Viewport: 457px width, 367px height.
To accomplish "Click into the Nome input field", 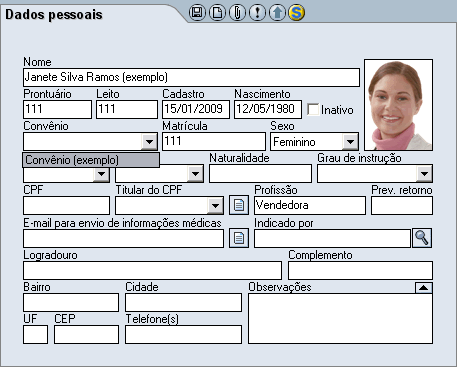I will [191, 77].
